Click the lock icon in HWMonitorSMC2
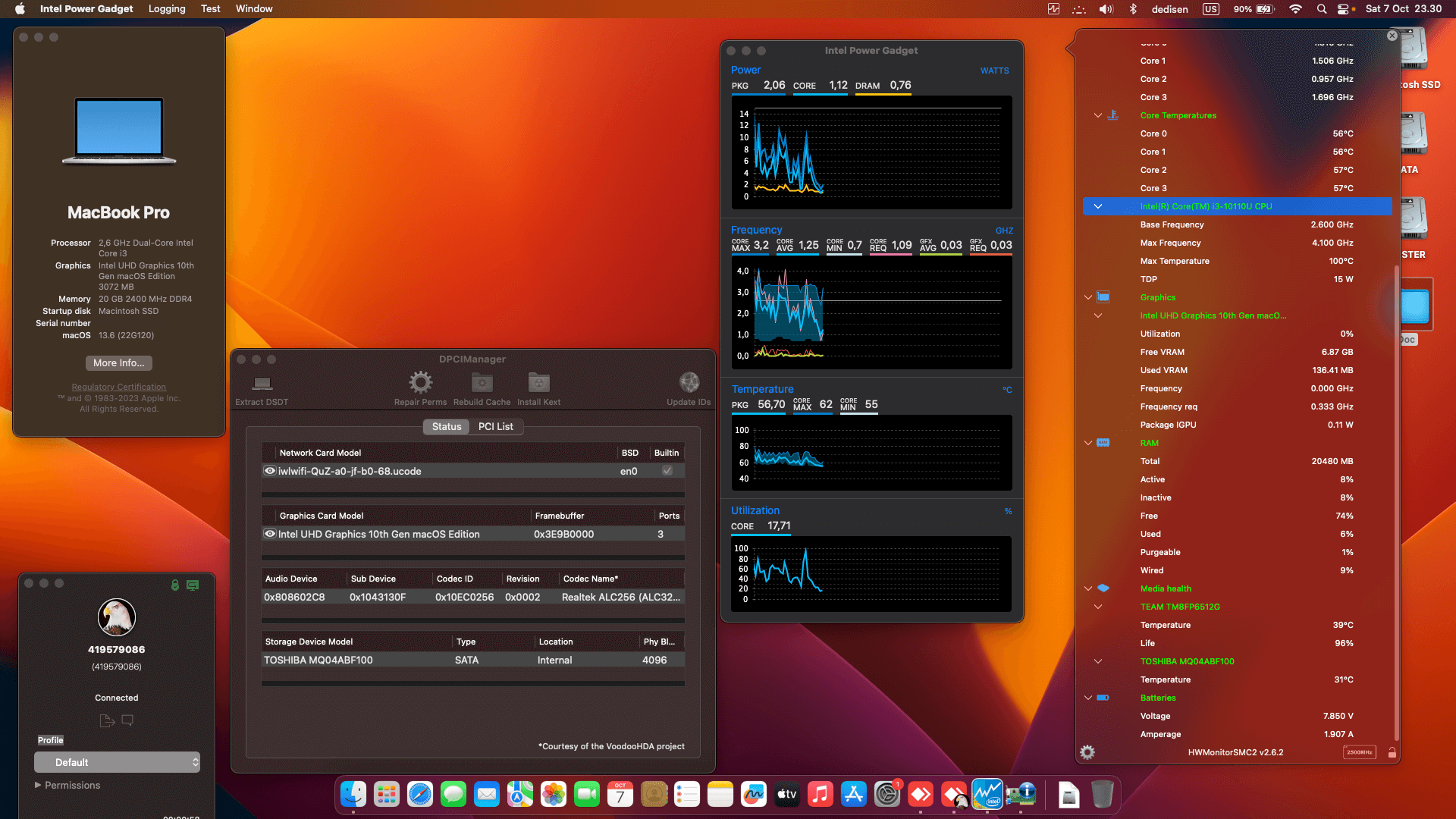This screenshot has width=1456, height=819. point(1392,752)
